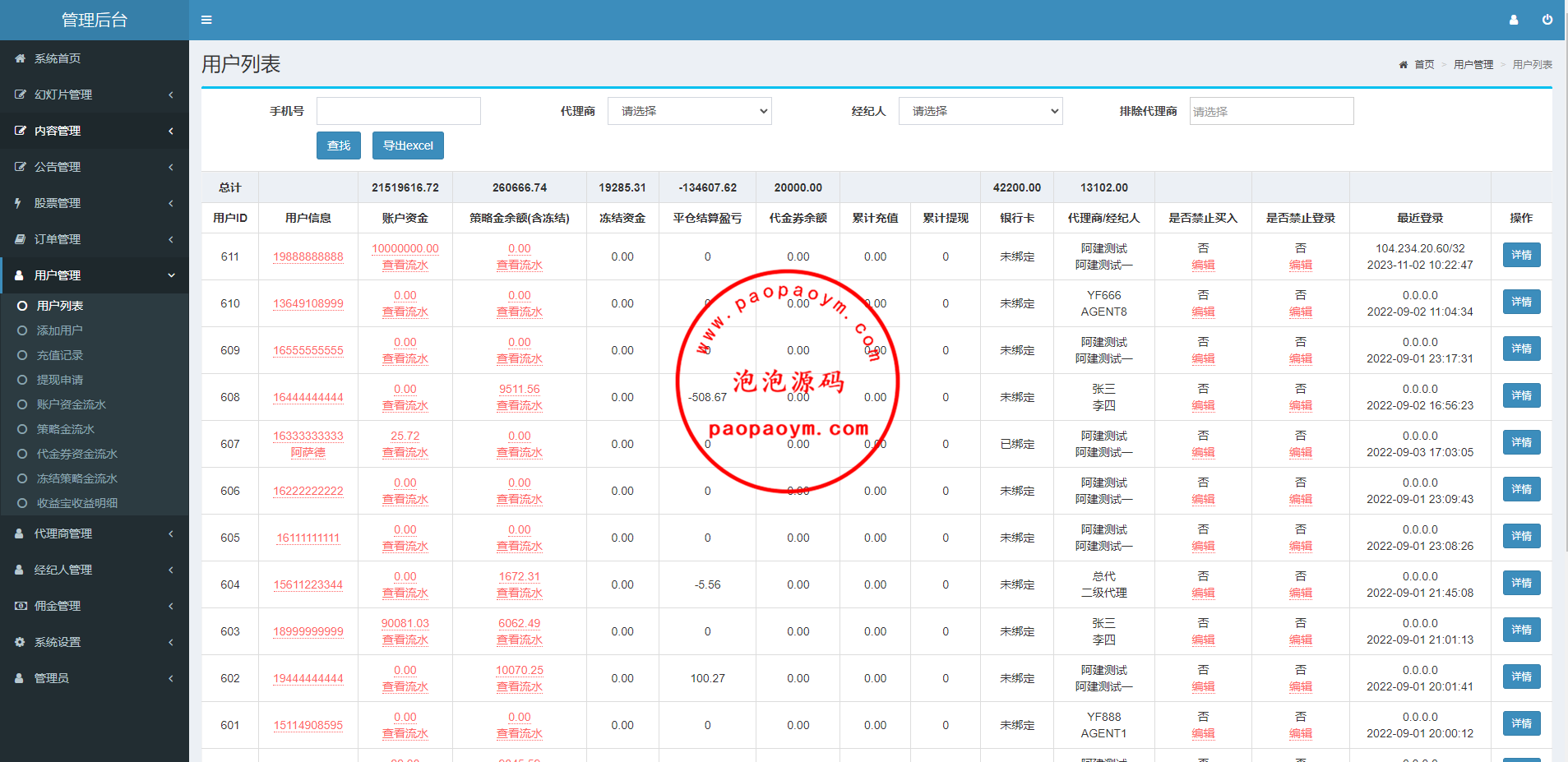This screenshot has height=762, width=1568.
Task: Collapse 用户管理 with its chevron
Action: click(x=171, y=275)
